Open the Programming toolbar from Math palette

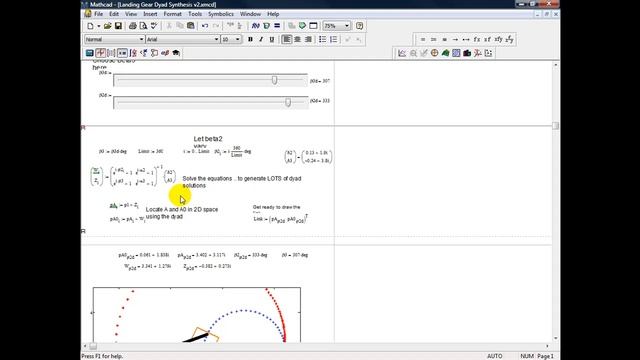154,53
